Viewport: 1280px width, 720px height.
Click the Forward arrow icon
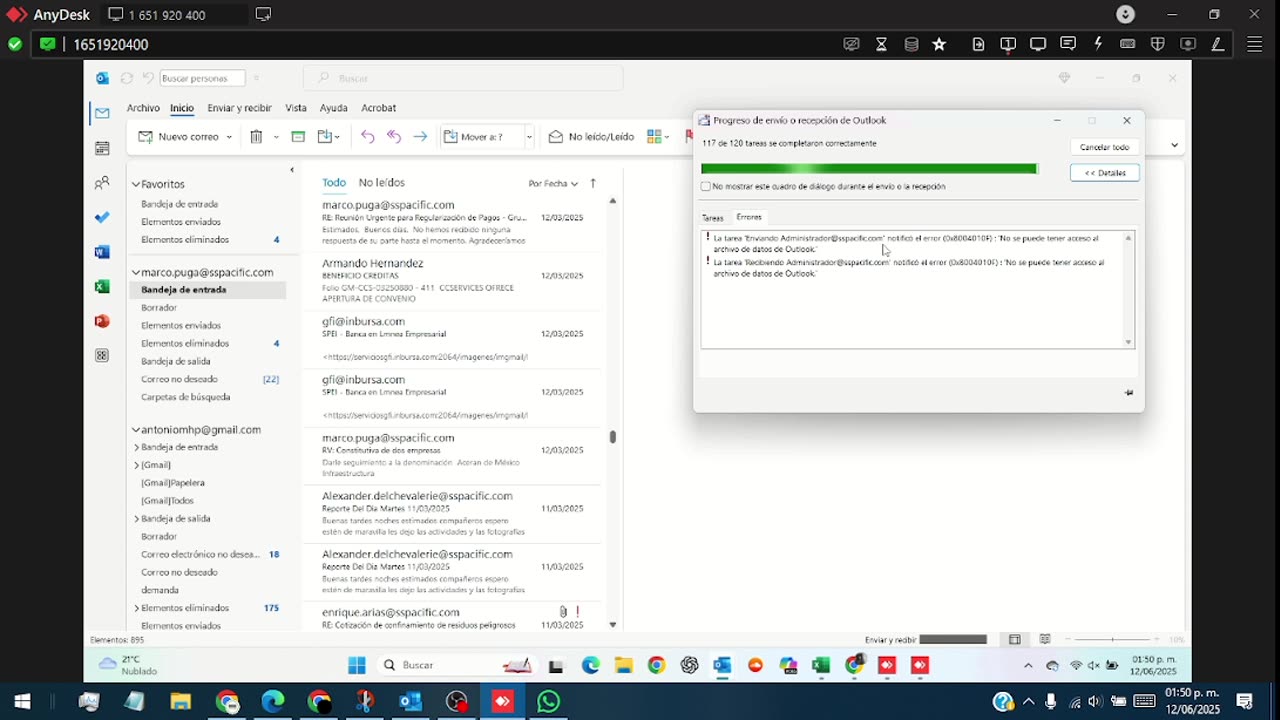click(420, 137)
